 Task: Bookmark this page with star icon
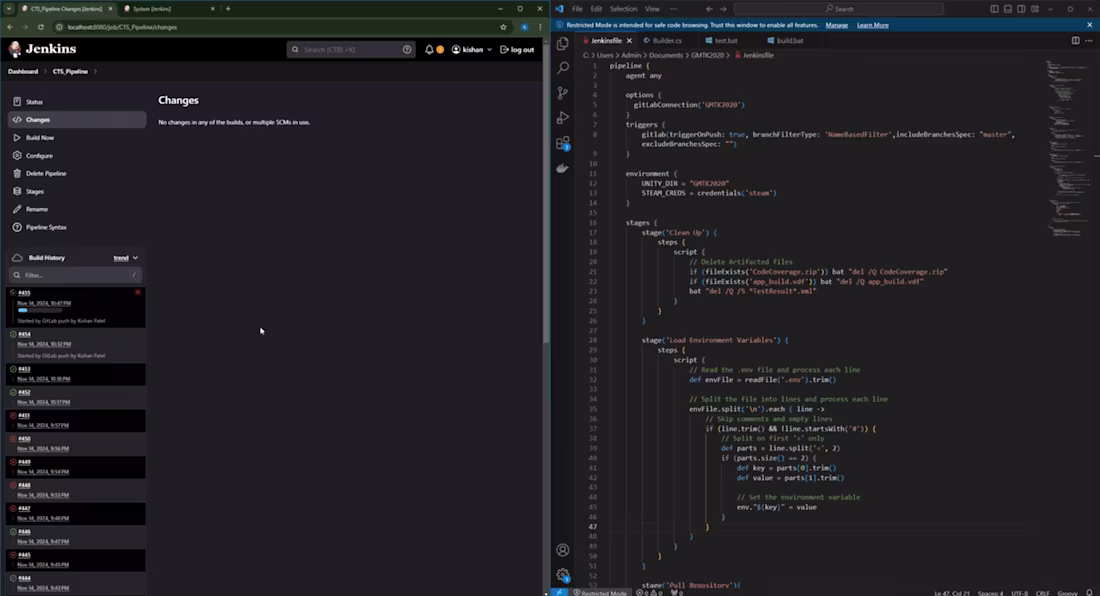503,27
